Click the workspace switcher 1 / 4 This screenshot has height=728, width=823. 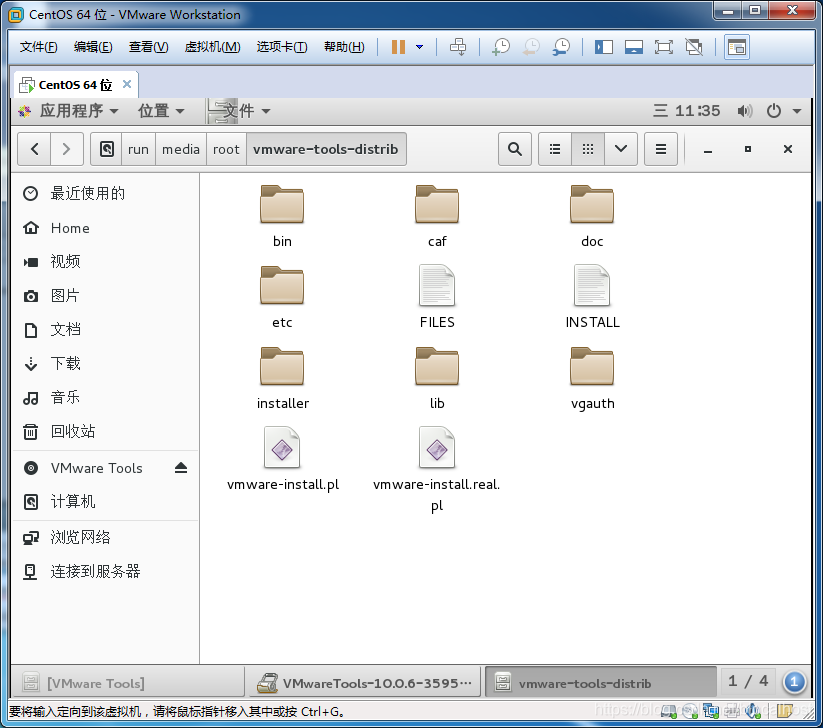747,681
